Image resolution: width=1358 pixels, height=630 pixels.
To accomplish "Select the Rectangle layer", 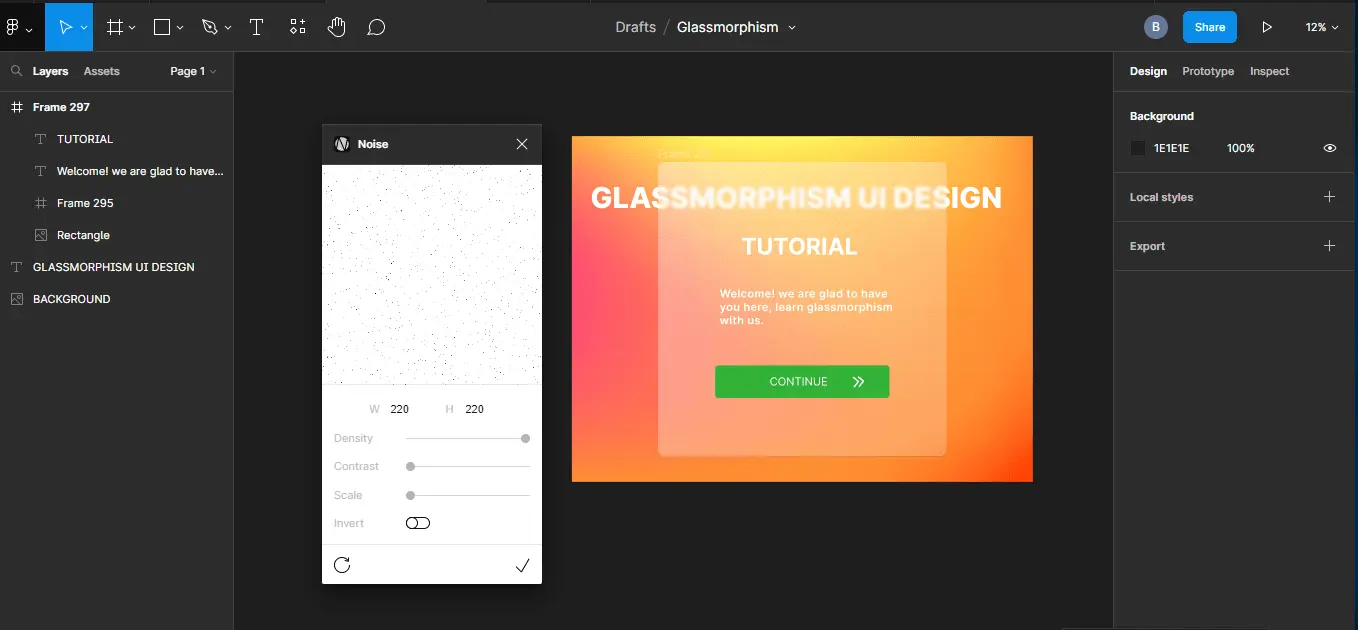I will tap(116, 235).
